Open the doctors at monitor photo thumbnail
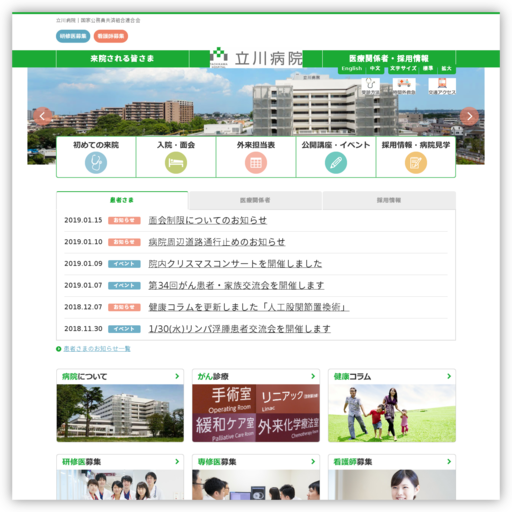The width and height of the screenshot is (512, 512). (256, 485)
